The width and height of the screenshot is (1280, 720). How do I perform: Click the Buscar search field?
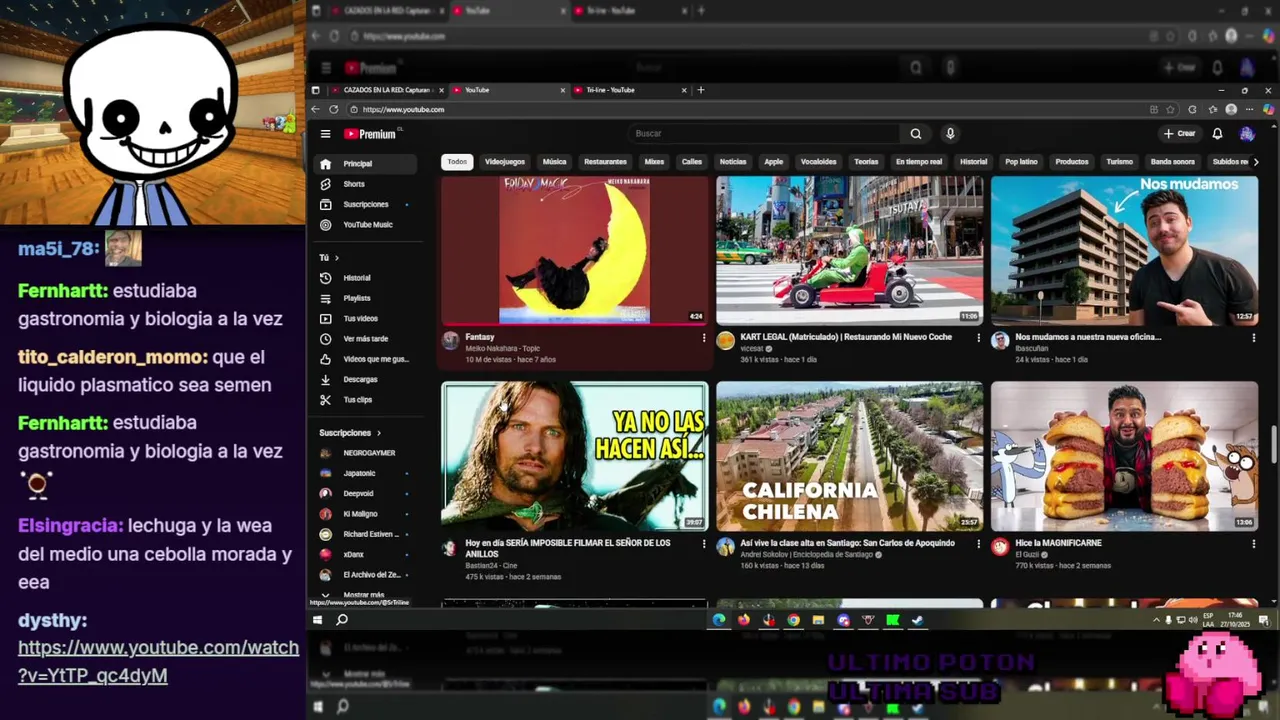coord(765,133)
